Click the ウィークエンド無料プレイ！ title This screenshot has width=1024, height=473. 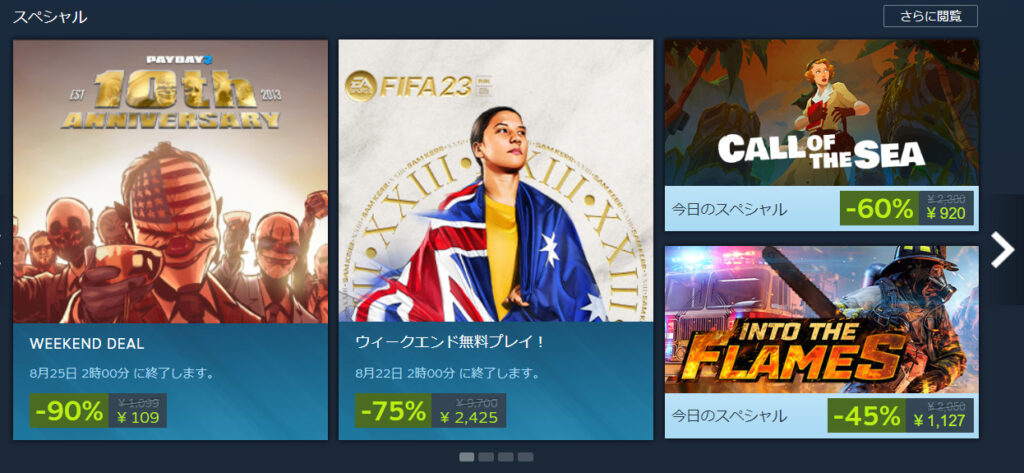[x=451, y=342]
